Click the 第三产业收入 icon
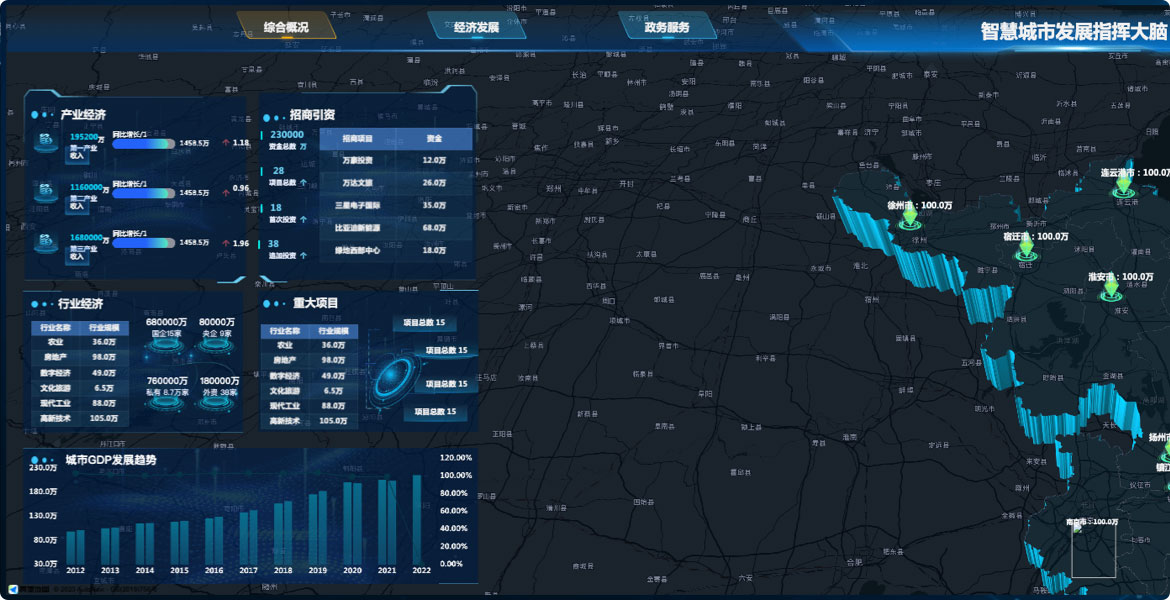 [x=46, y=243]
